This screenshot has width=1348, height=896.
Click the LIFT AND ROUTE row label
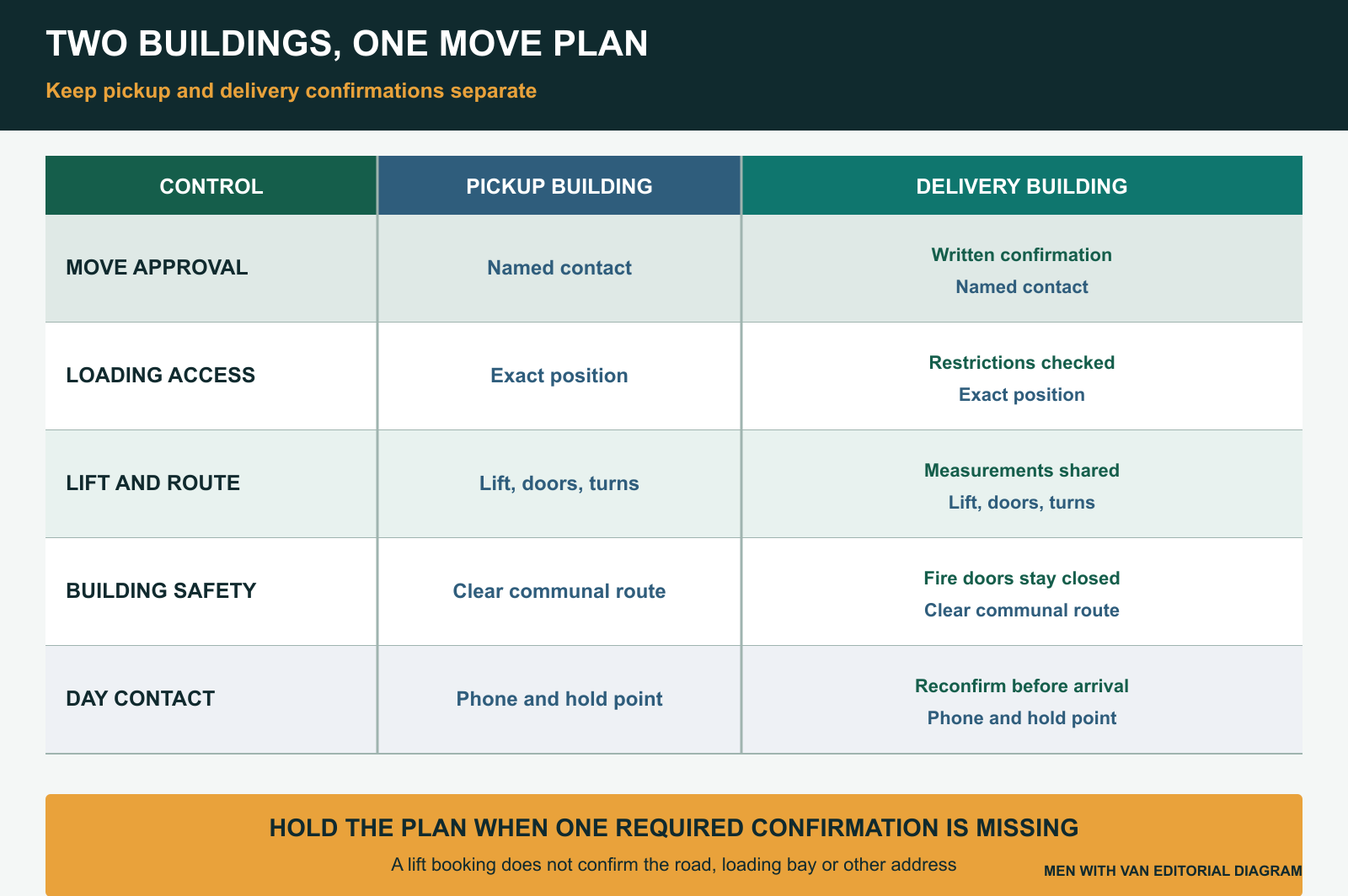(x=153, y=483)
